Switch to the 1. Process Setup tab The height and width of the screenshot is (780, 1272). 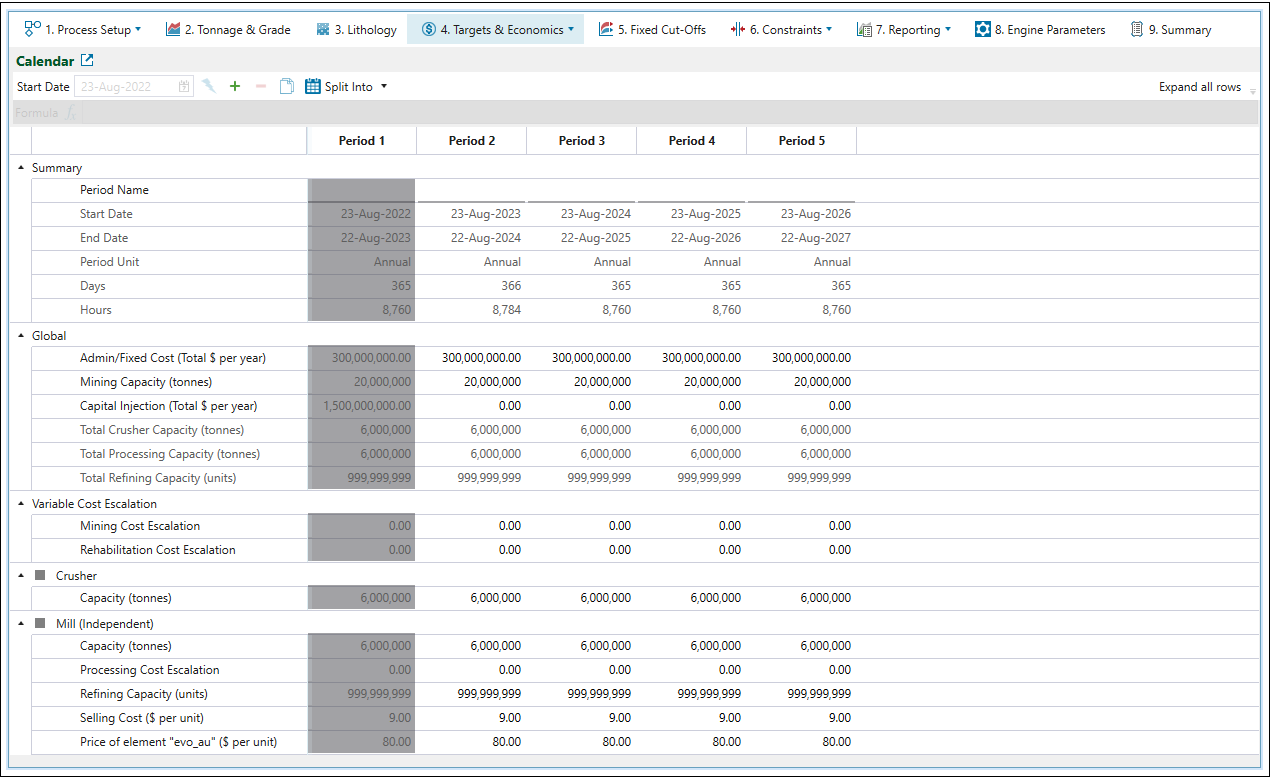coord(83,30)
